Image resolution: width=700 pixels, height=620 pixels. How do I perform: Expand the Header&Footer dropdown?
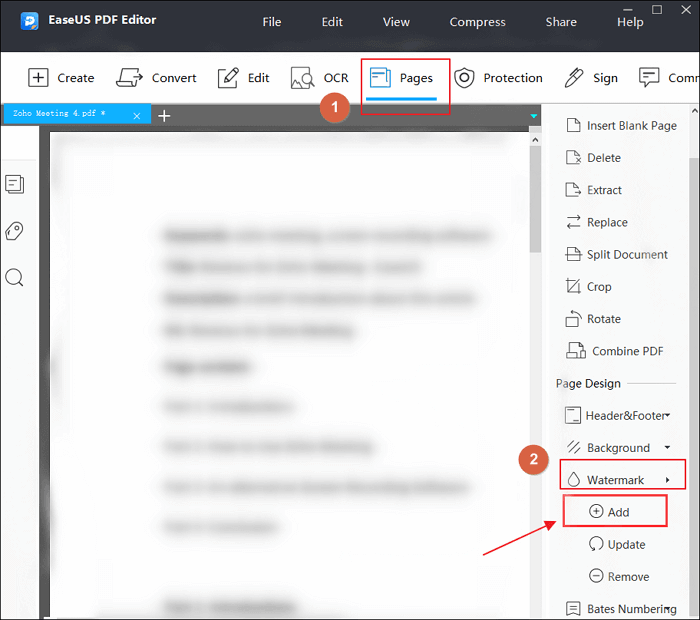click(x=667, y=415)
